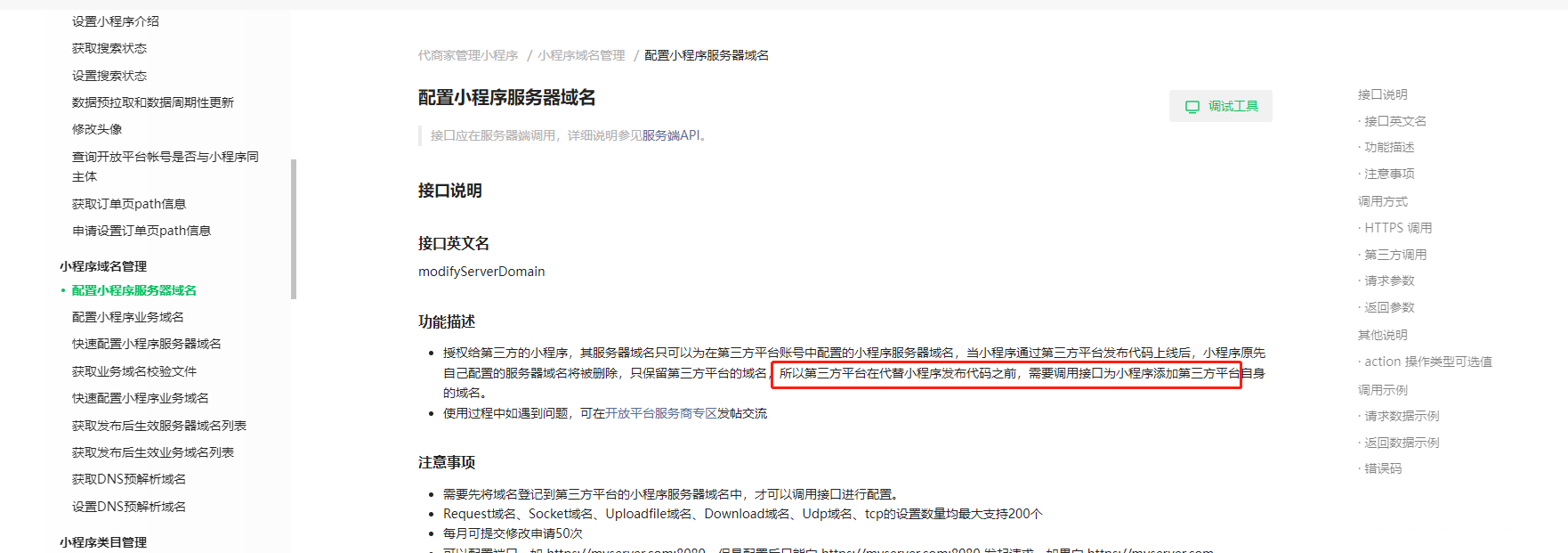Select 配置小程序业务域名 in sidebar
Screen dimensions: 1568x553
pyautogui.click(x=128, y=317)
